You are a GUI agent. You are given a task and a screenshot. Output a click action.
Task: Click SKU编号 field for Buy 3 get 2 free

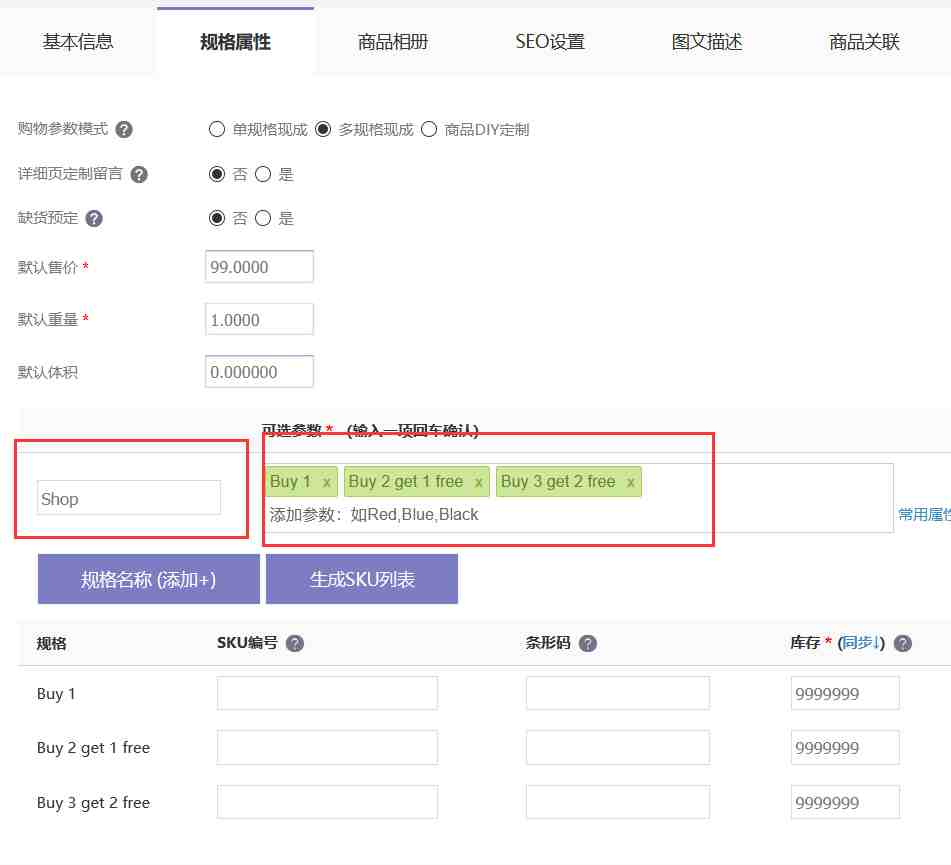tap(328, 803)
